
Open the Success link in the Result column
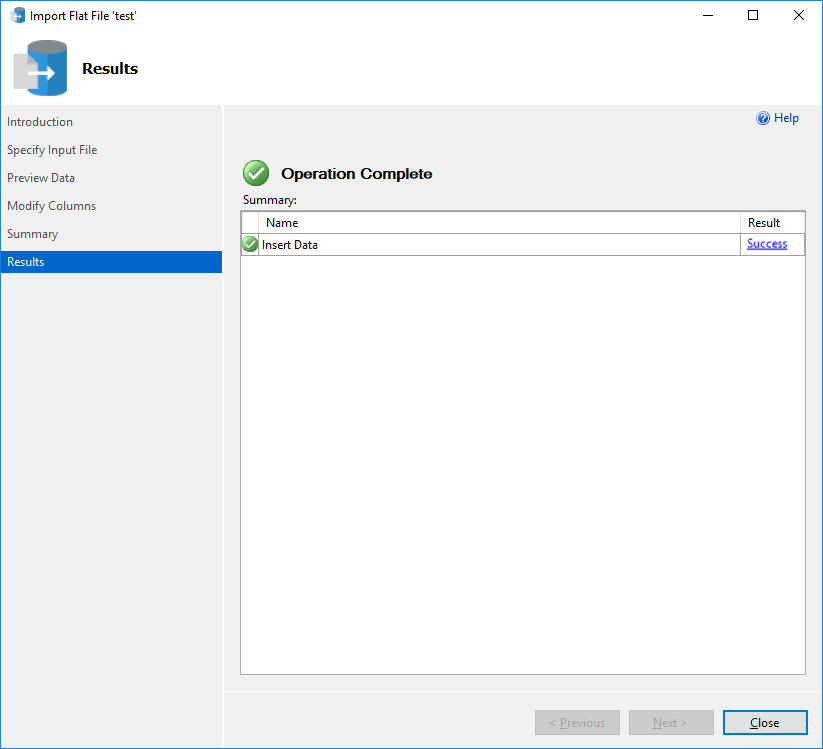(766, 243)
